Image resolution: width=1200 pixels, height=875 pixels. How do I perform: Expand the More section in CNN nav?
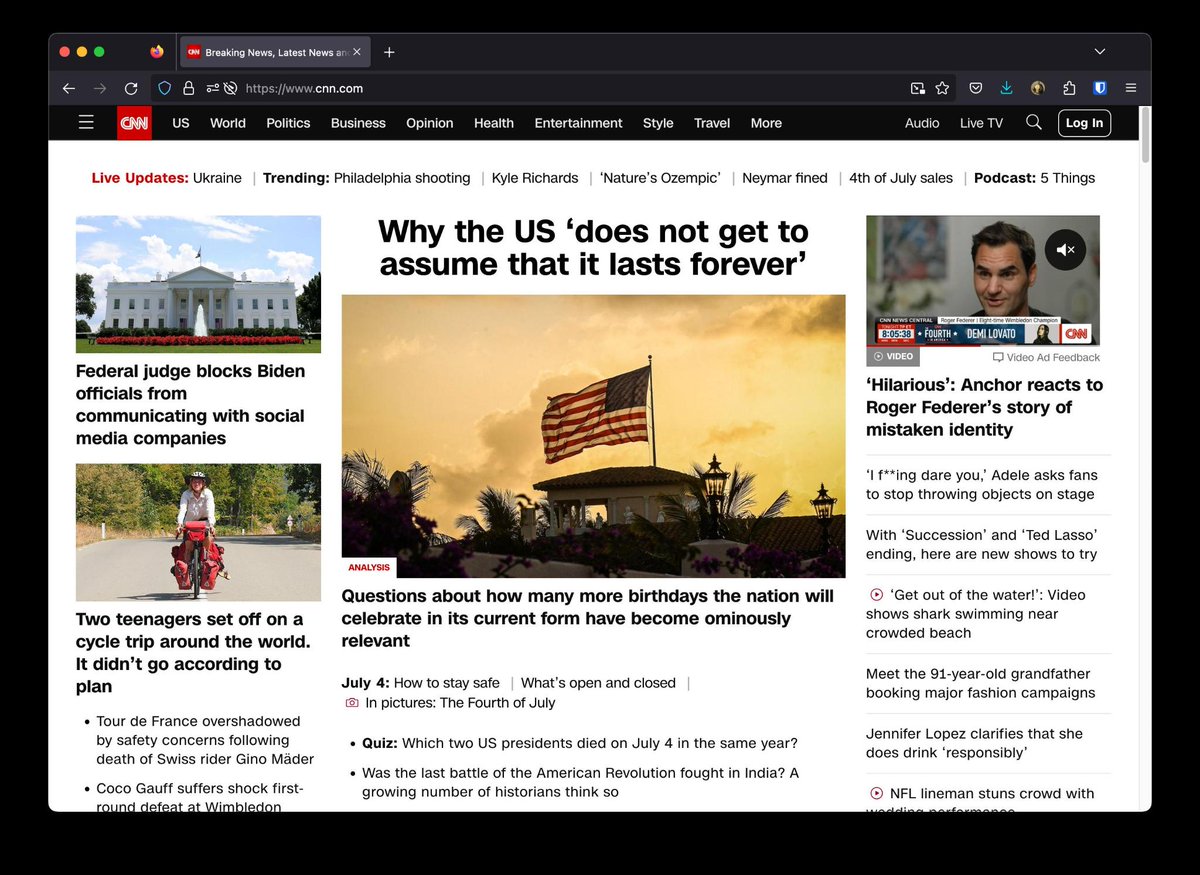pos(766,123)
